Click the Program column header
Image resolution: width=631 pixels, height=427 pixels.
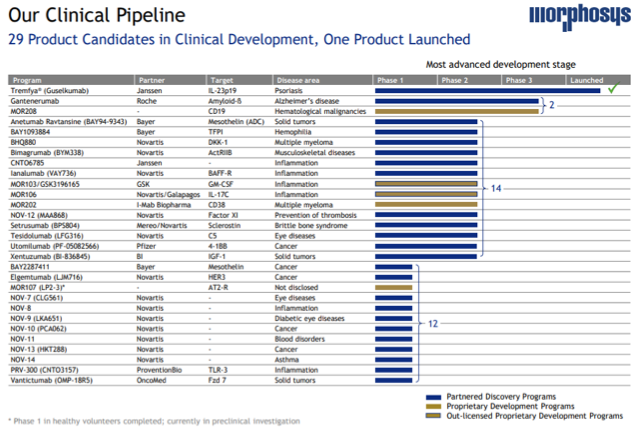pos(26,80)
